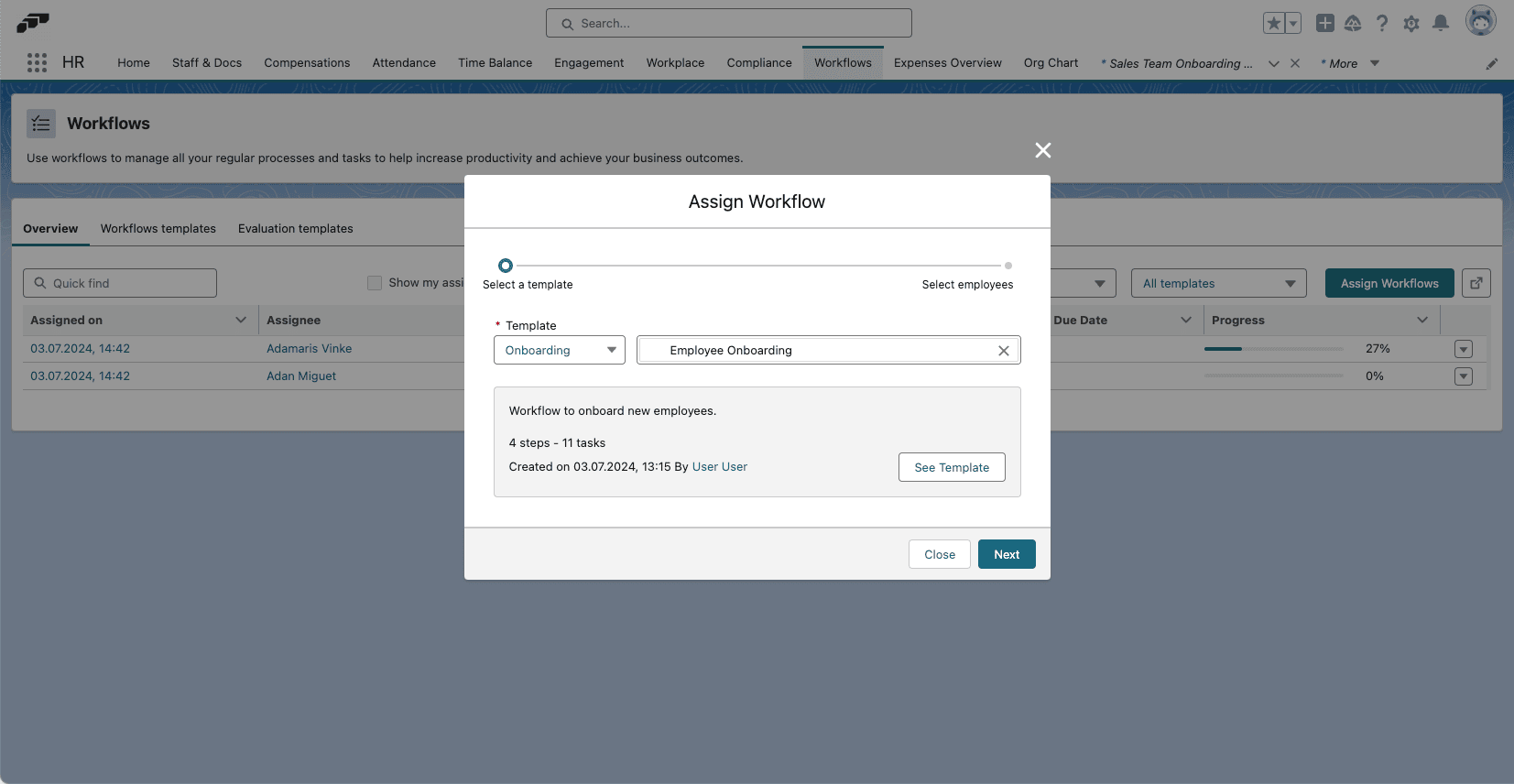
Task: Open the Onboarding template category dropdown
Action: (x=560, y=350)
